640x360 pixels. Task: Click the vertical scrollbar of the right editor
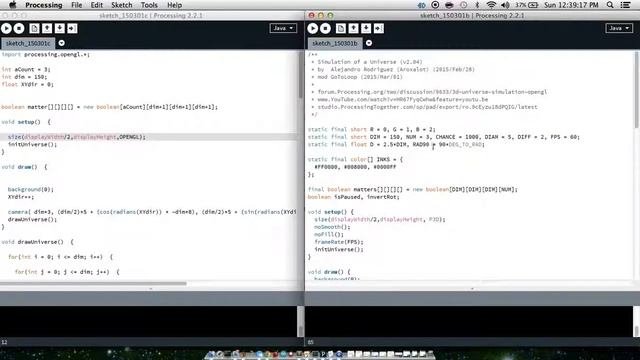pyautogui.click(x=637, y=90)
